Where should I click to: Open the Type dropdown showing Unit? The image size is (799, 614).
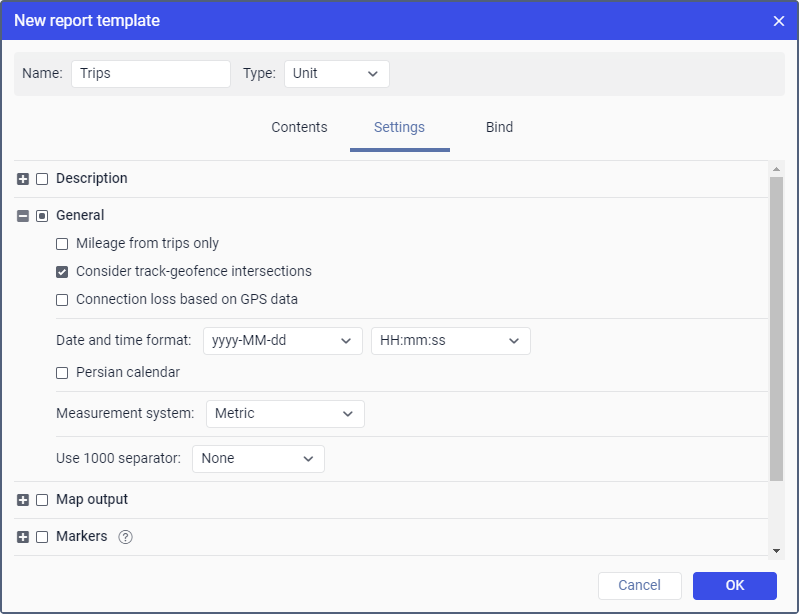336,74
